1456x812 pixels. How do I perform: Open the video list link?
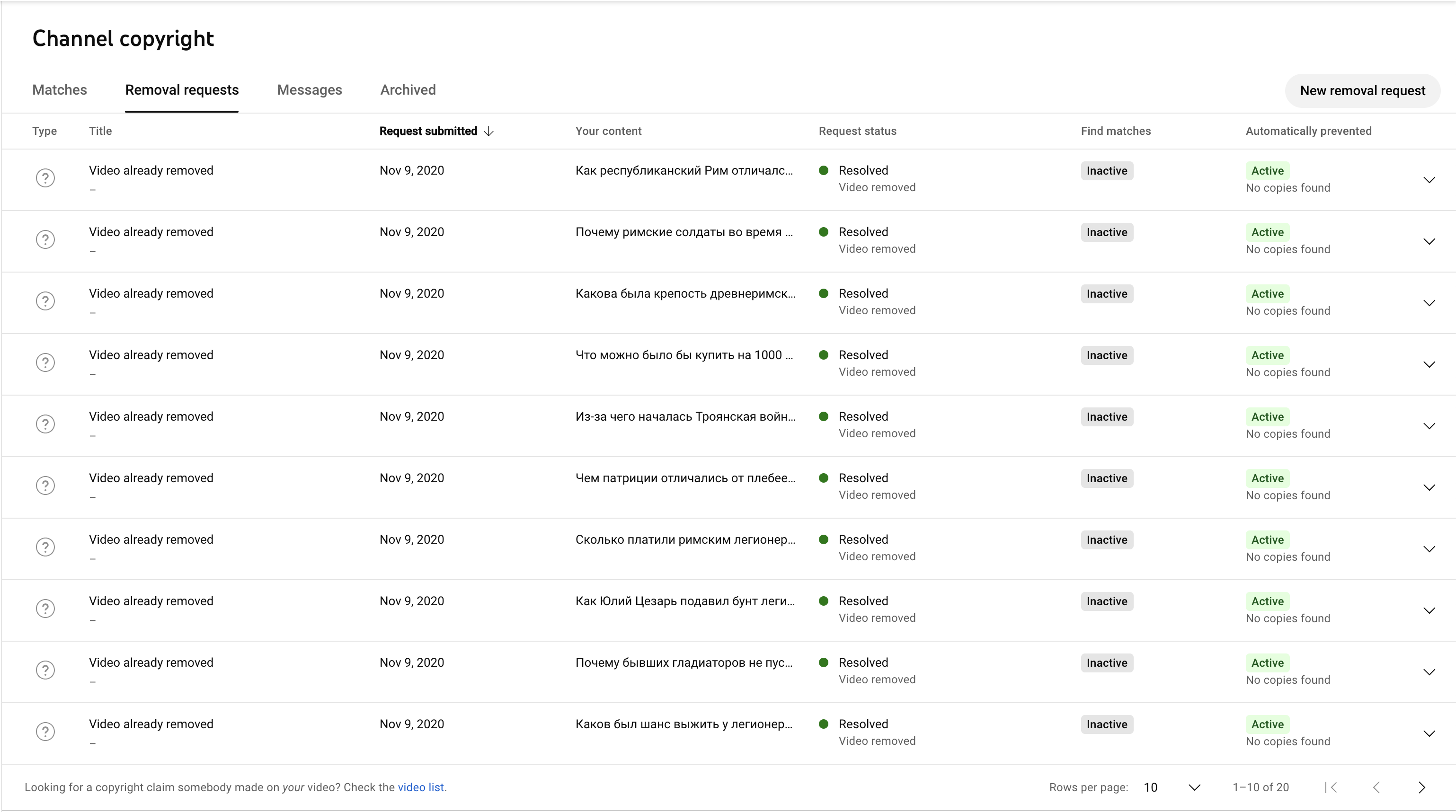[420, 787]
